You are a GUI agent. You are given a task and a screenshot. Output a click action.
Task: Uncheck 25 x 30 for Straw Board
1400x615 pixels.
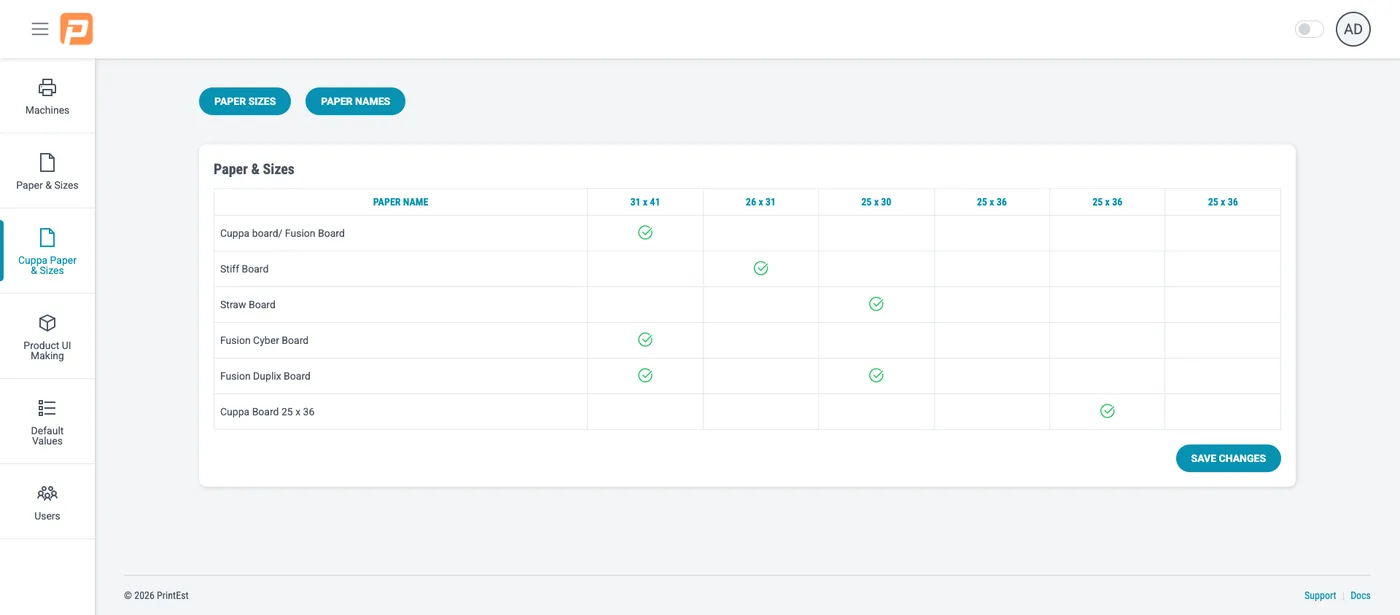pos(876,304)
